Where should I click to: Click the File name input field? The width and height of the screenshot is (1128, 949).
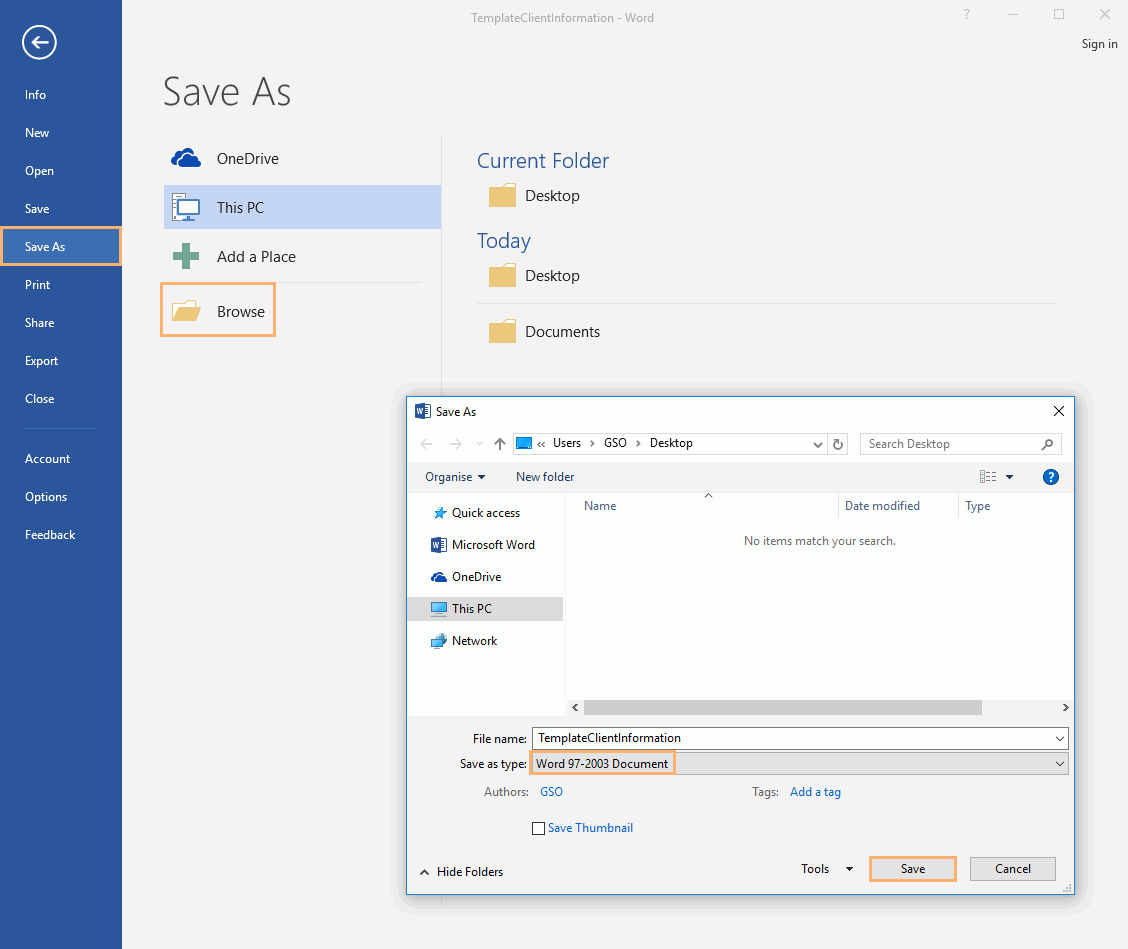[790, 738]
